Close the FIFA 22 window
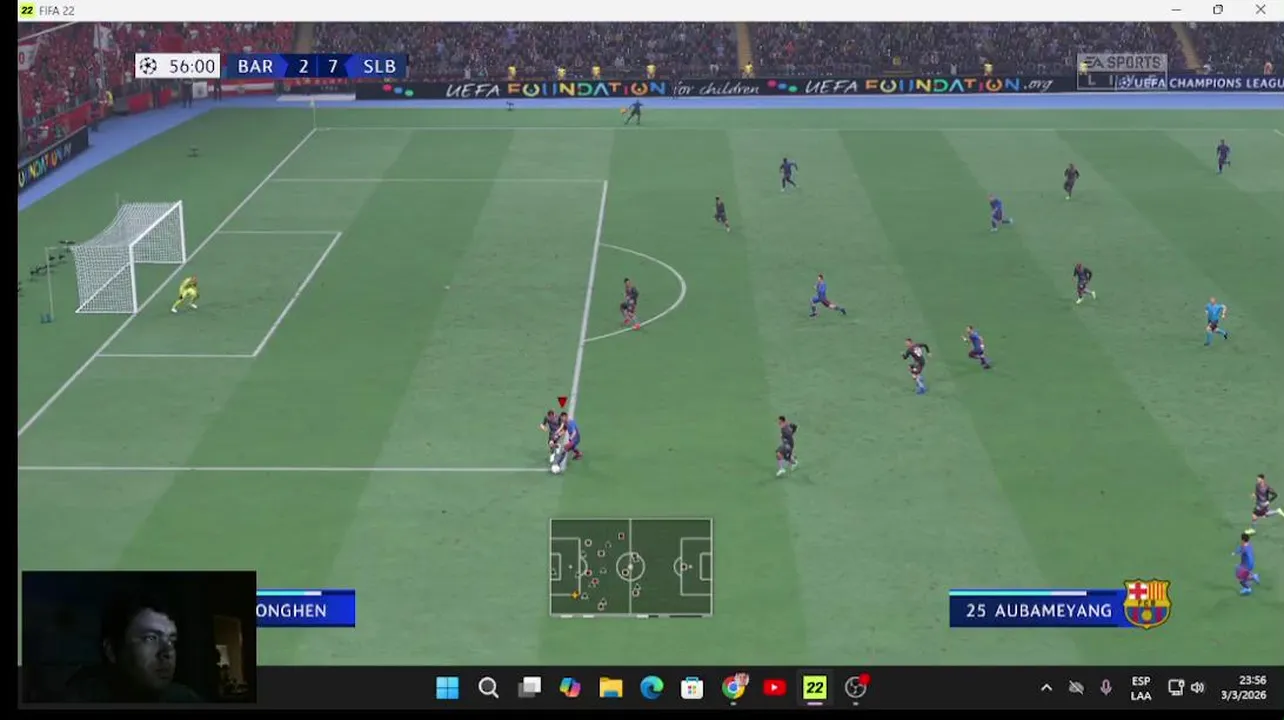1284x720 pixels. tap(1260, 10)
